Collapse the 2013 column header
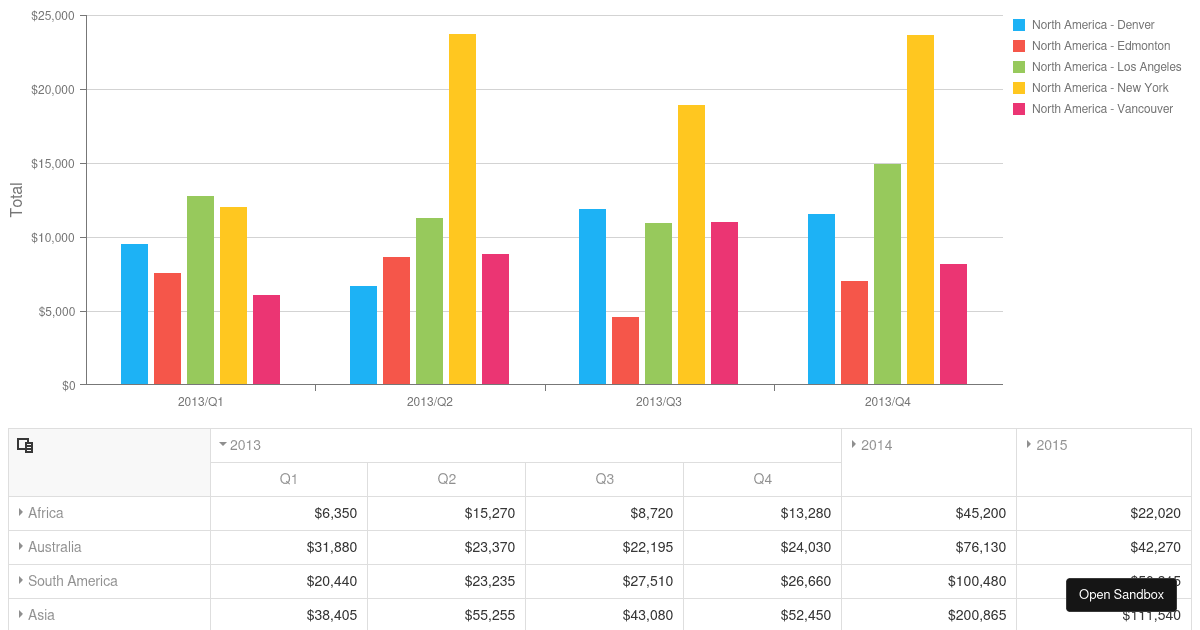The height and width of the screenshot is (630, 1200). 223,444
